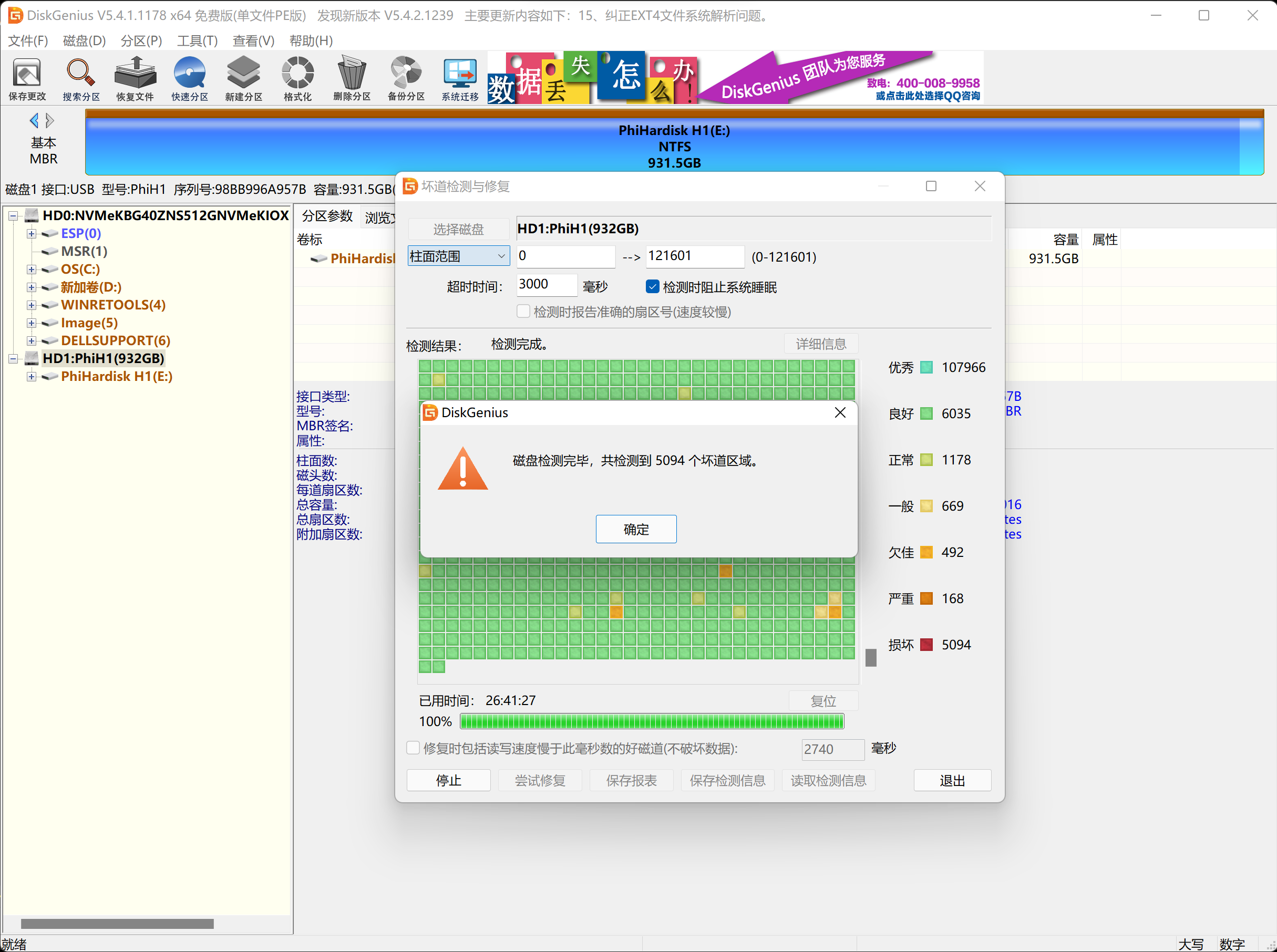The height and width of the screenshot is (952, 1277).
Task: Click the 详细信息 button
Action: 821,344
